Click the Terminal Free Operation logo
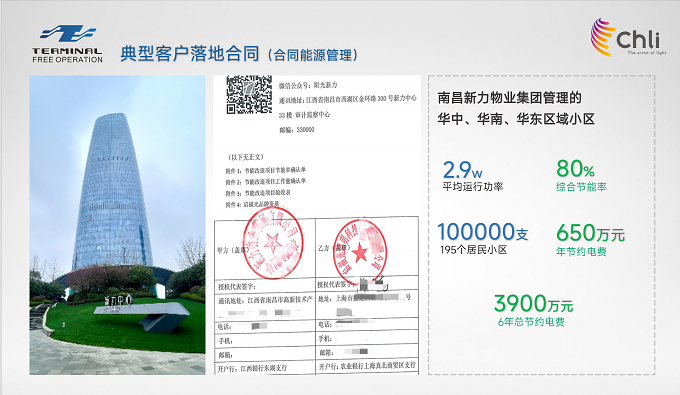 click(67, 44)
